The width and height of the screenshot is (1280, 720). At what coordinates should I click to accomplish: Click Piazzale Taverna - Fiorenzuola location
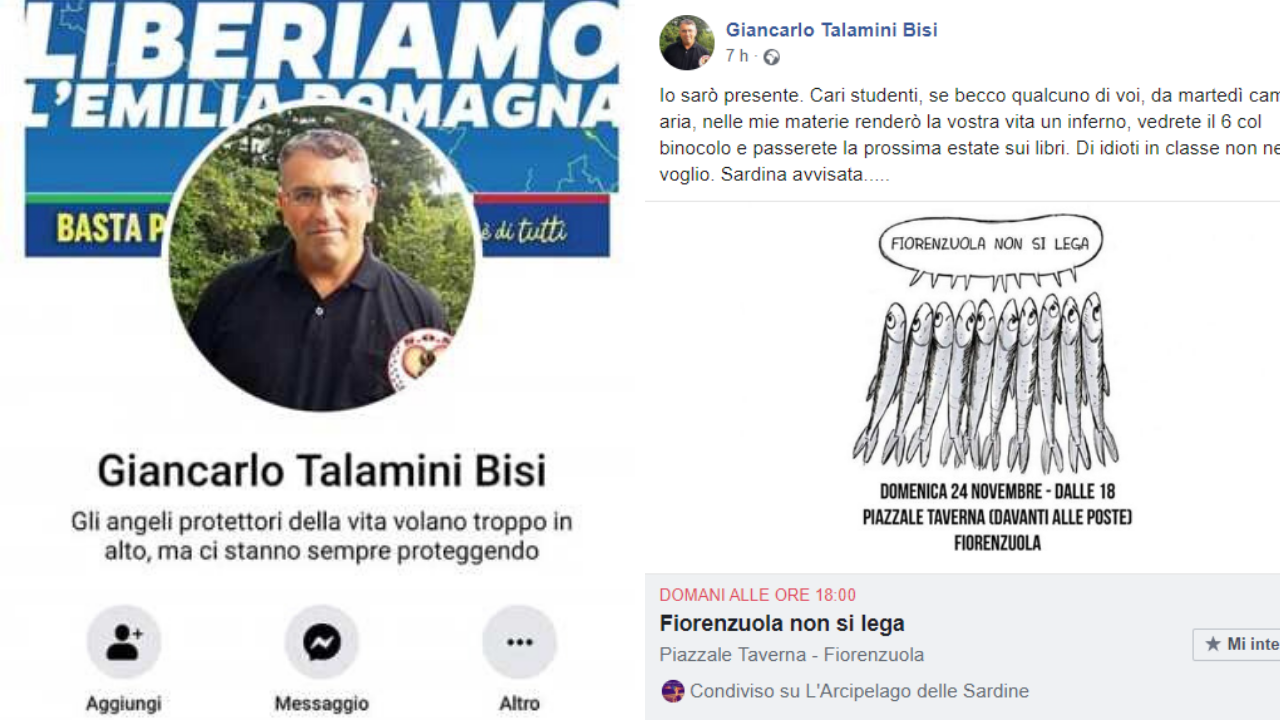(792, 655)
